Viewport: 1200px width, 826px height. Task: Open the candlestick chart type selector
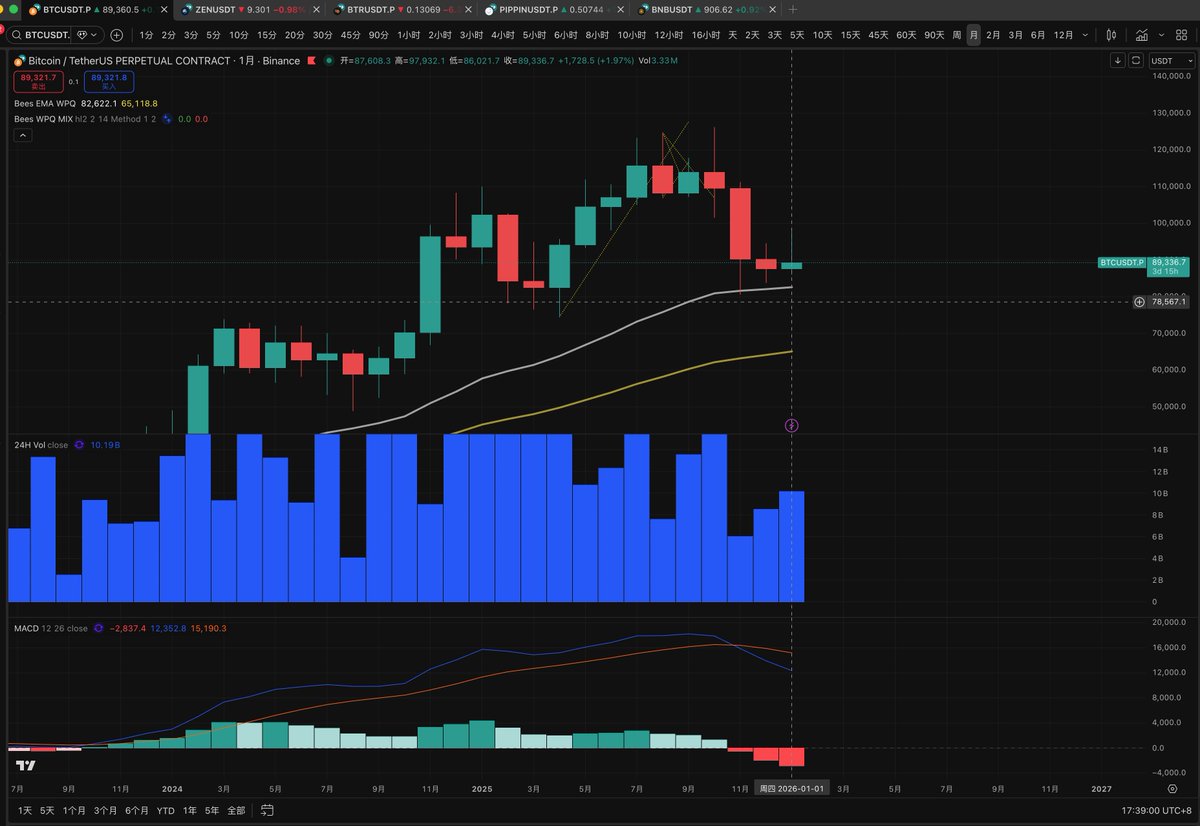1111,35
